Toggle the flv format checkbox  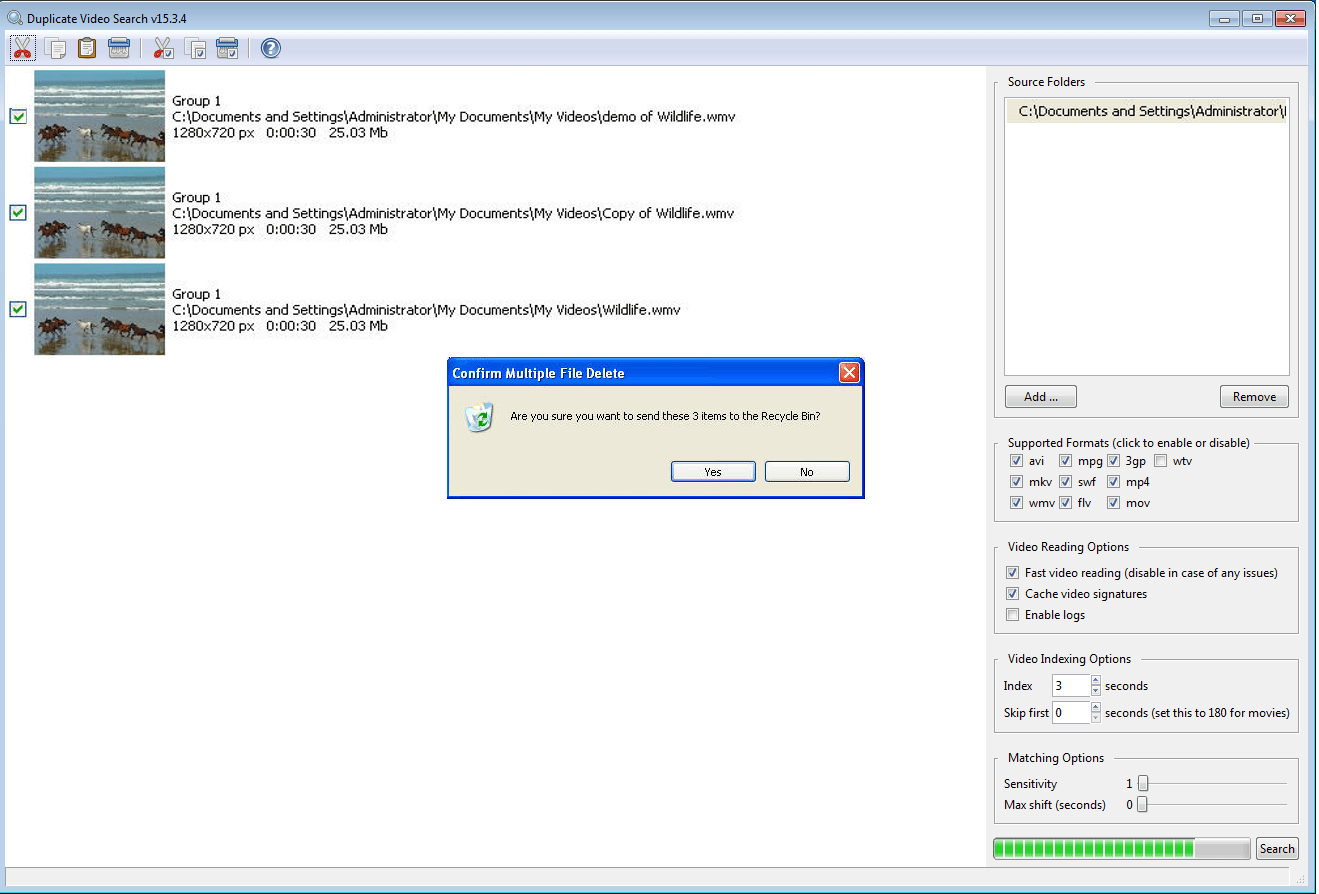(x=1066, y=503)
